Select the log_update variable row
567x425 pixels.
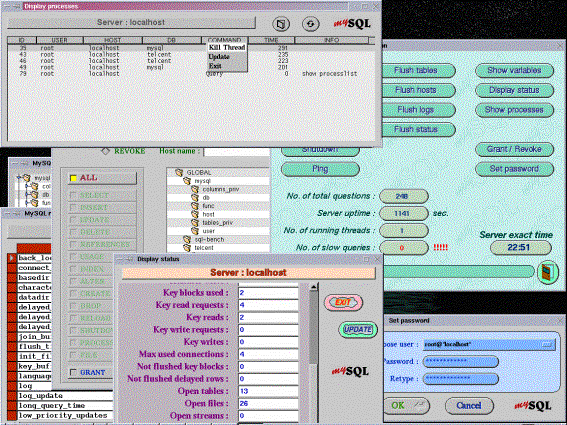coord(65,396)
